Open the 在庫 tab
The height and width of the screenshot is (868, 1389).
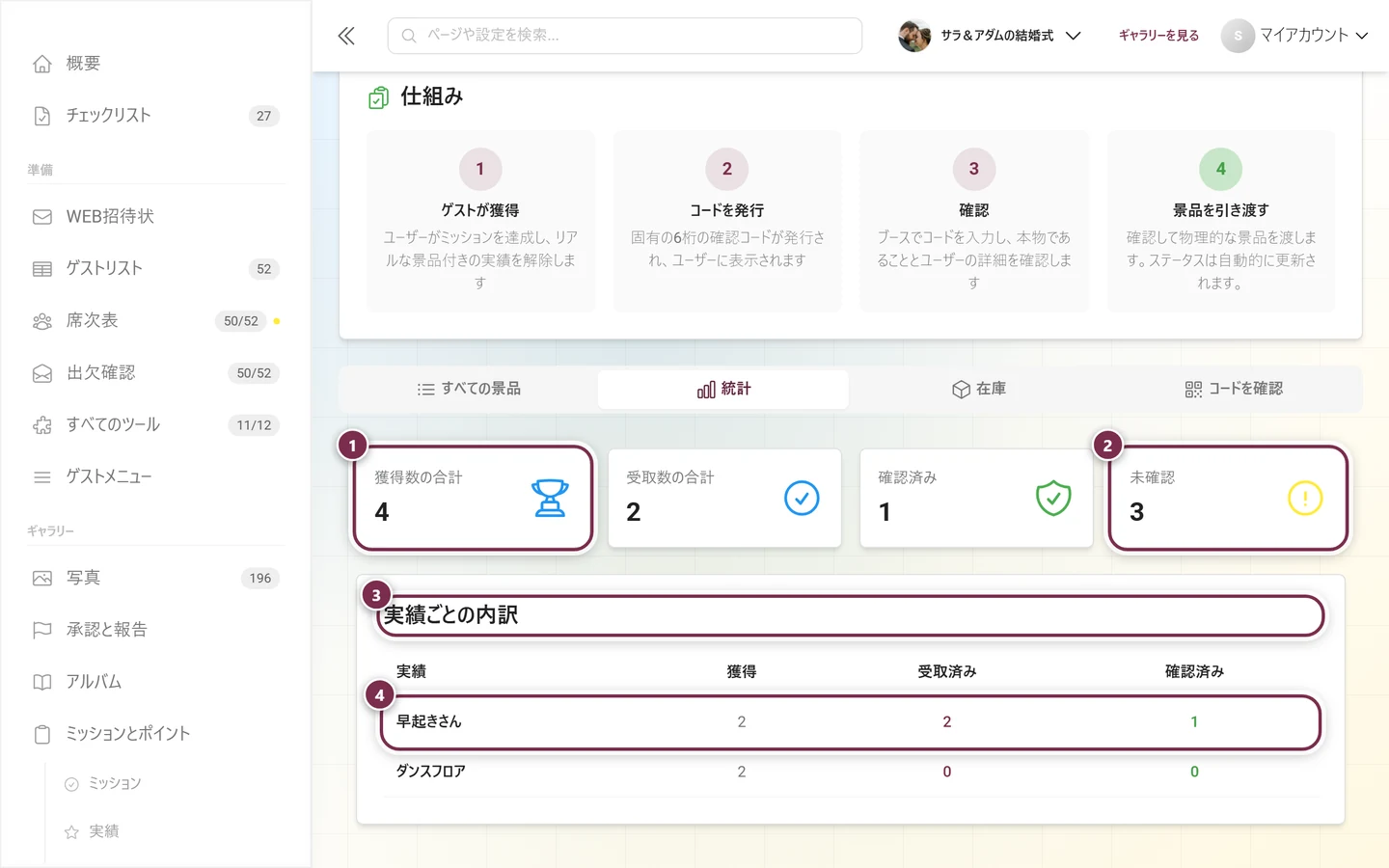click(x=979, y=389)
